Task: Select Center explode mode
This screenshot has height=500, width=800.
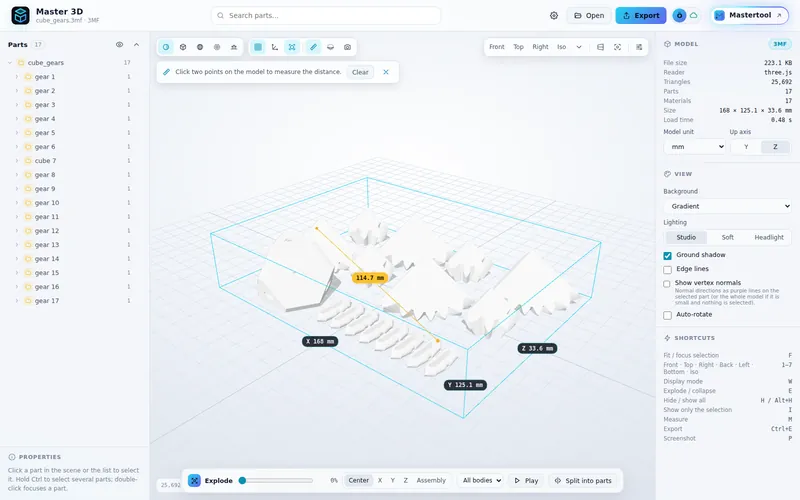Action: coord(359,481)
